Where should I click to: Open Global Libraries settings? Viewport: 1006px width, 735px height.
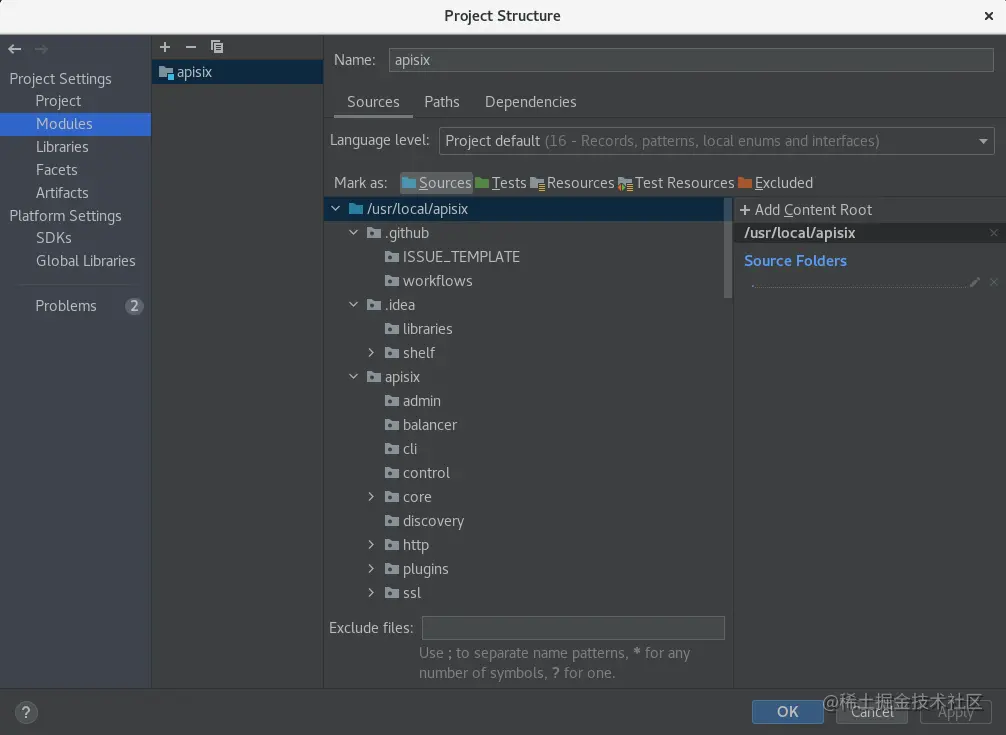[85, 261]
